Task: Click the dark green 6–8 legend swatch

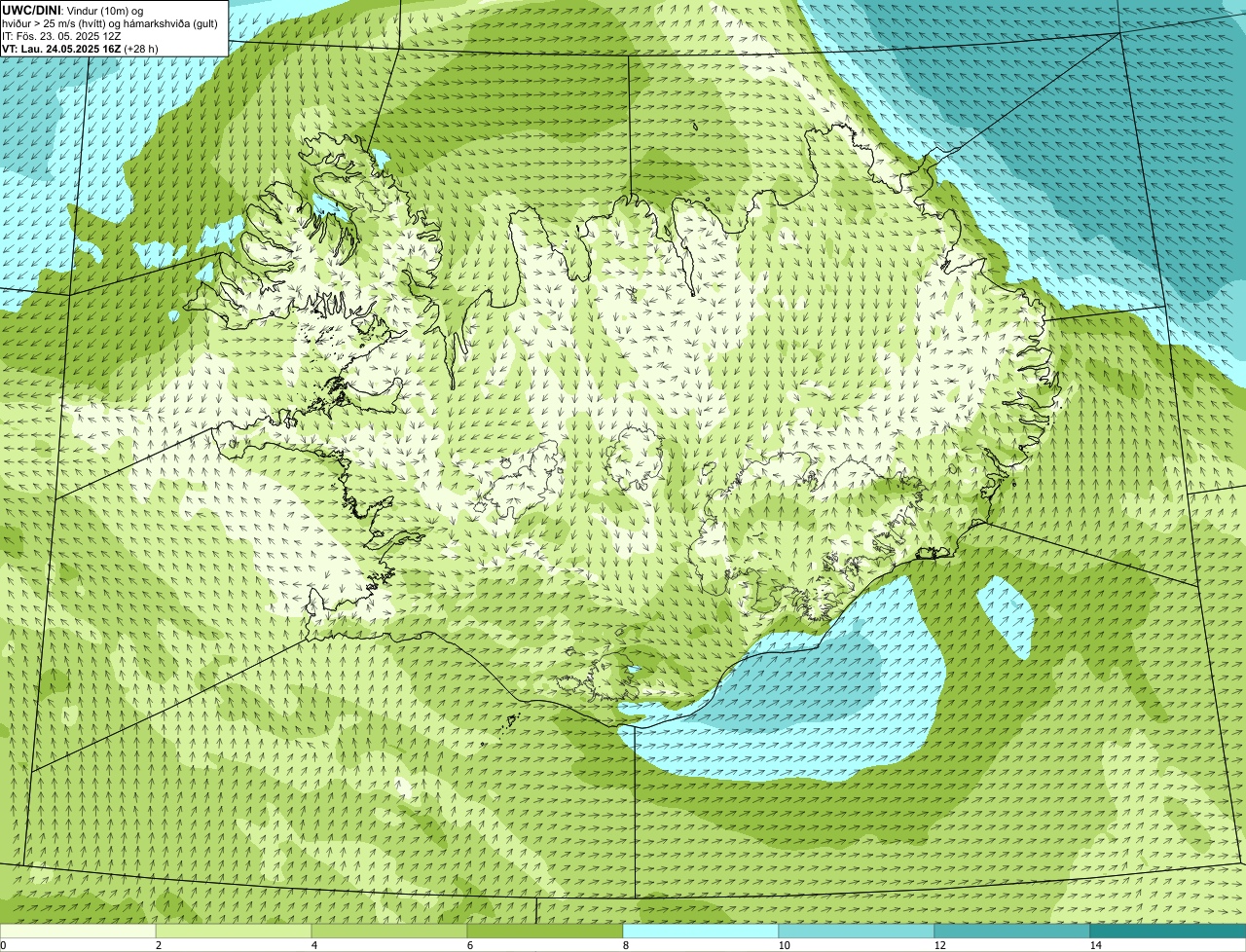Action: click(x=545, y=932)
